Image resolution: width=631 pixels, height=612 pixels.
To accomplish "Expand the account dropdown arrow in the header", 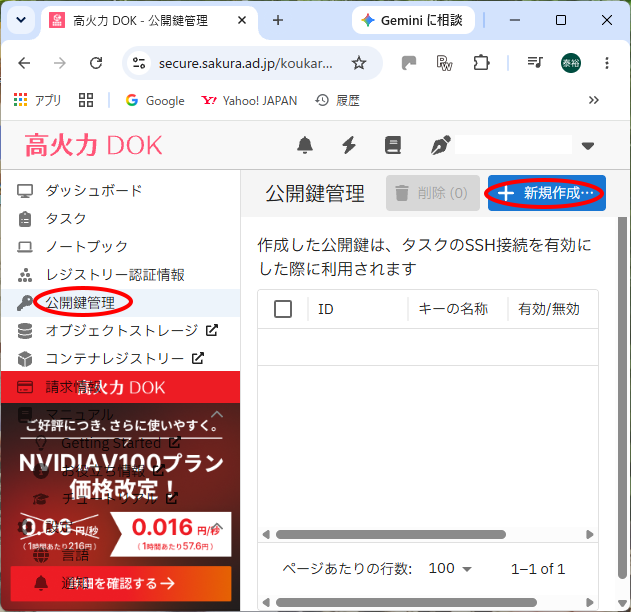I will tap(588, 146).
